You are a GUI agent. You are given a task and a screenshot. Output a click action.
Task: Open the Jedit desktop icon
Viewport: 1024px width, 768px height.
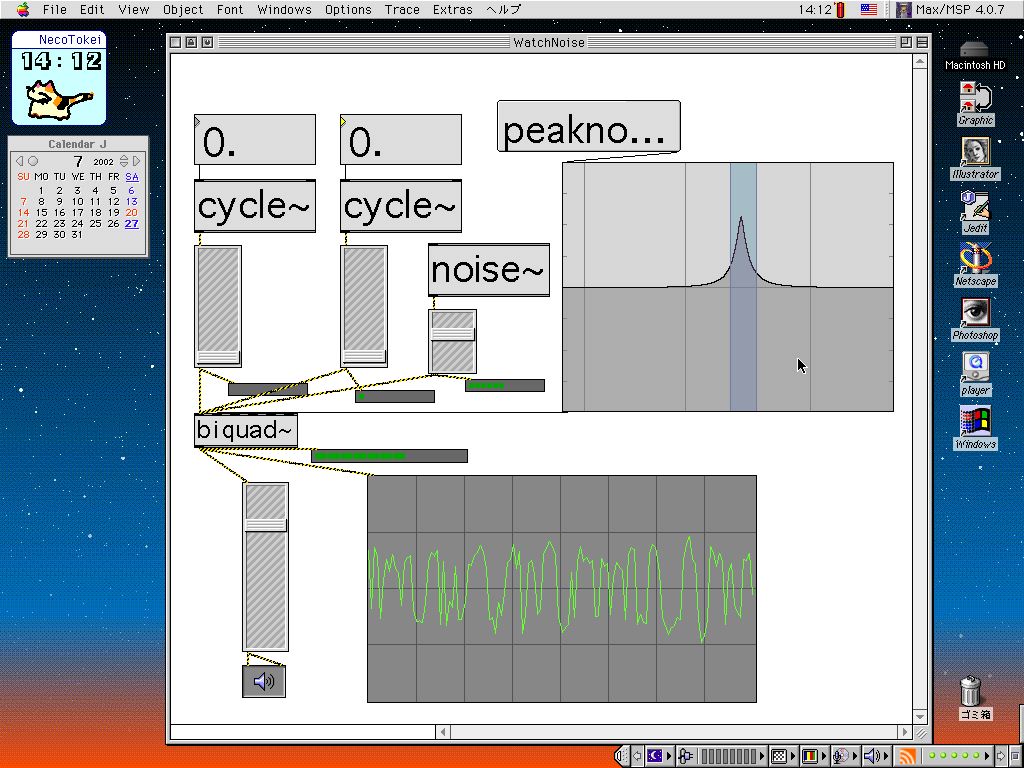click(975, 205)
